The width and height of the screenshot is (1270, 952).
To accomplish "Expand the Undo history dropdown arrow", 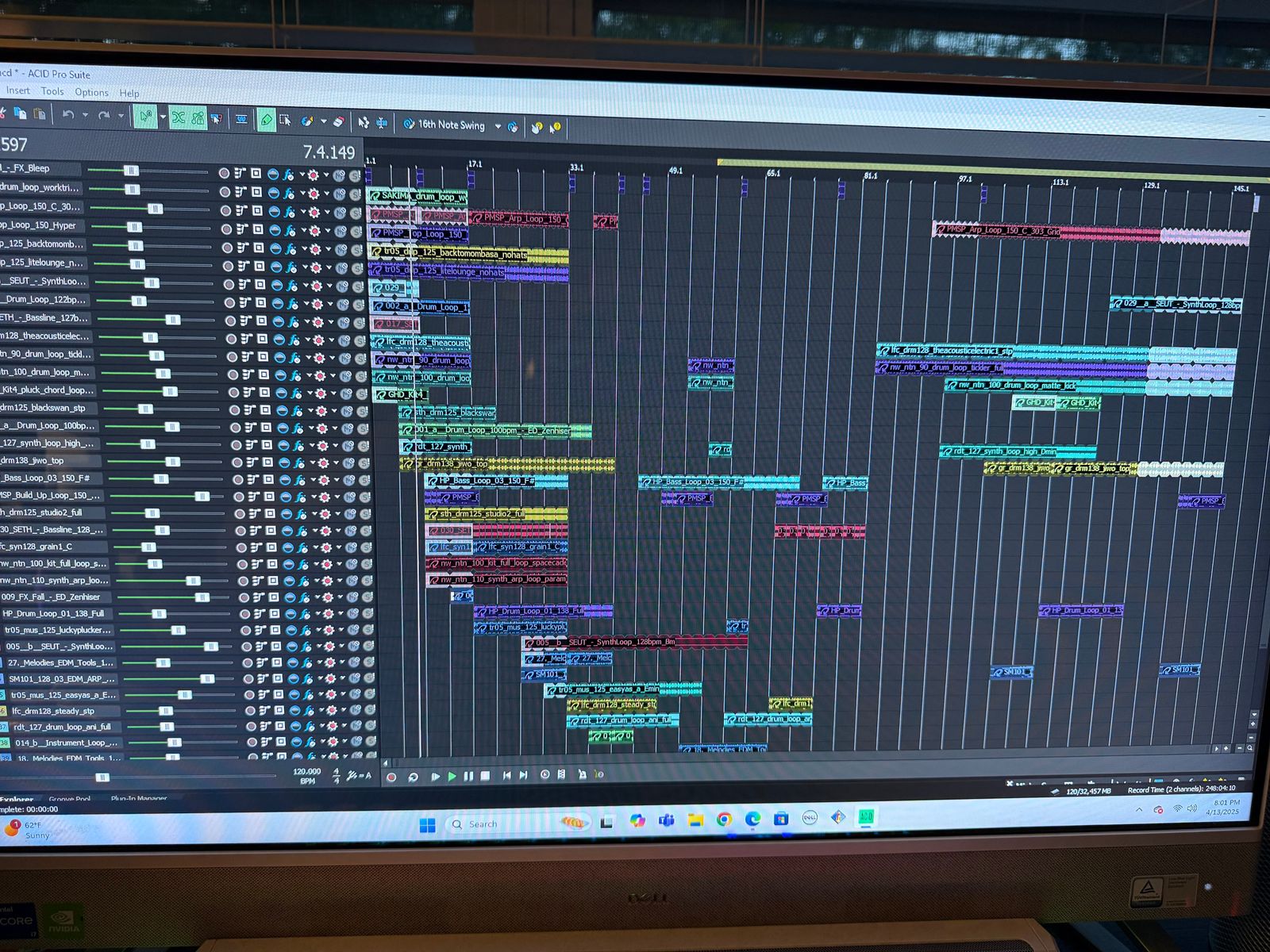I will pos(85,116).
